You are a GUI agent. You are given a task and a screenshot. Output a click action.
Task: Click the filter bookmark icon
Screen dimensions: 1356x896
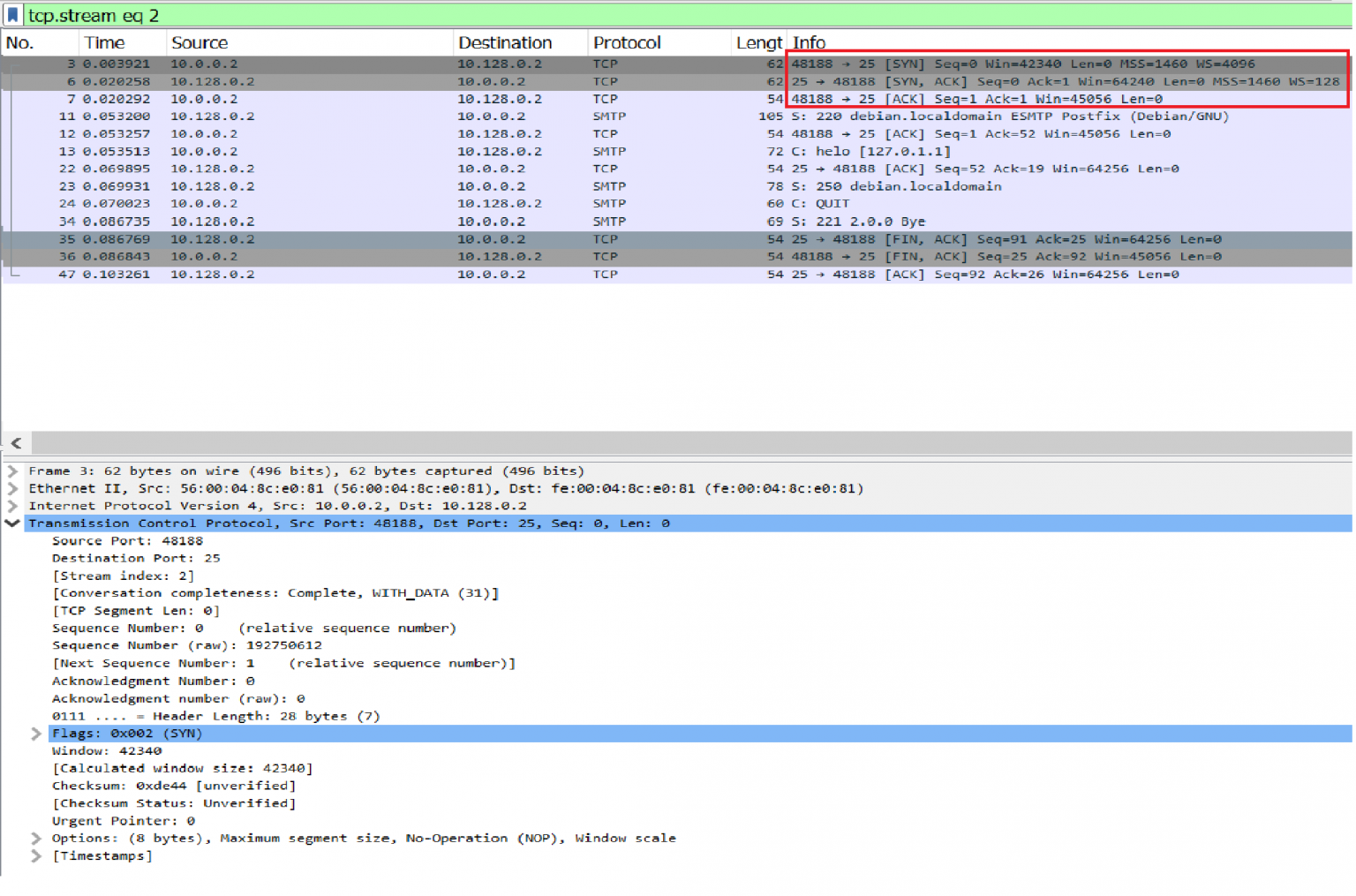pyautogui.click(x=12, y=14)
